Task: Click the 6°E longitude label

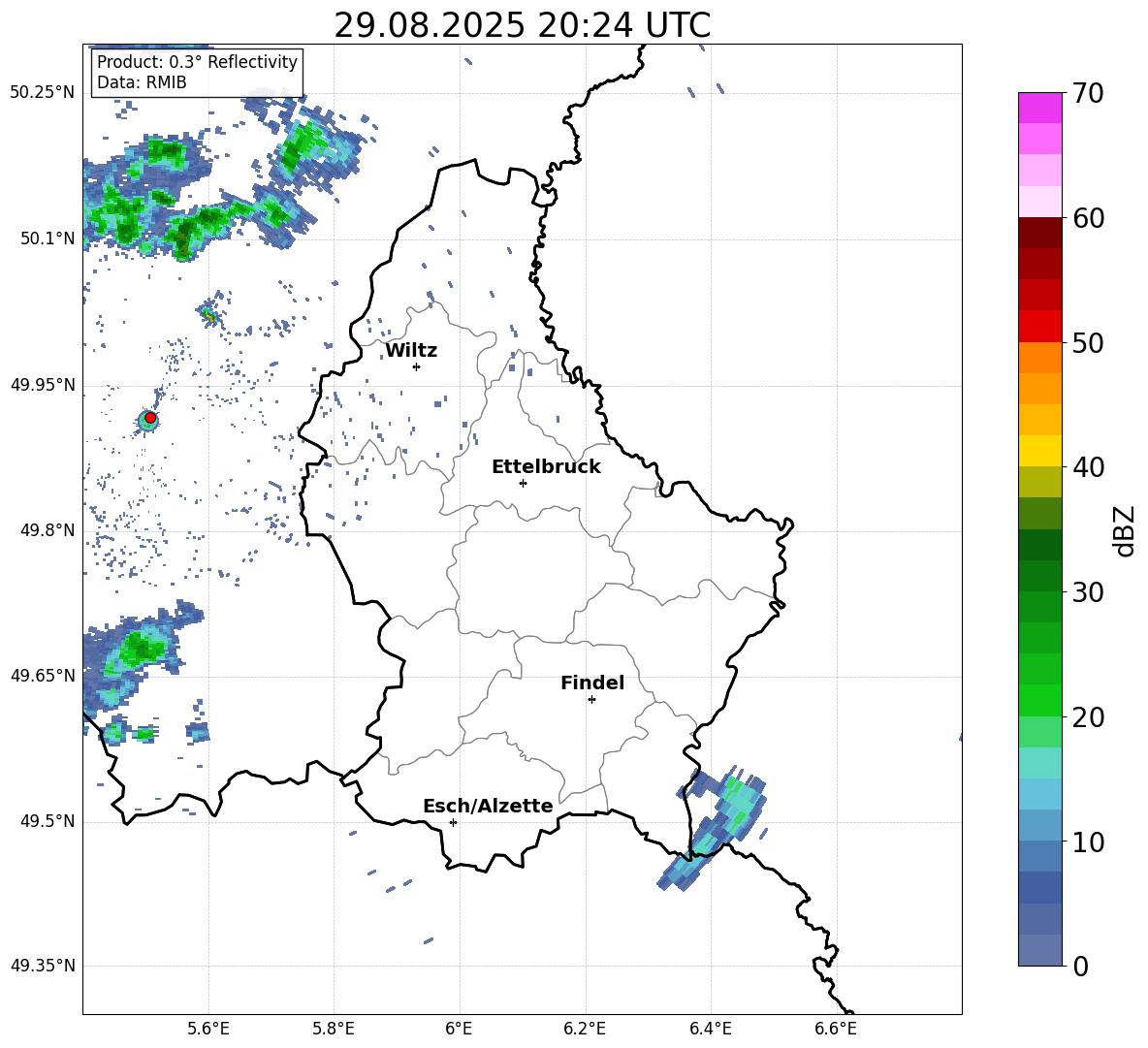Action: pos(459,1029)
